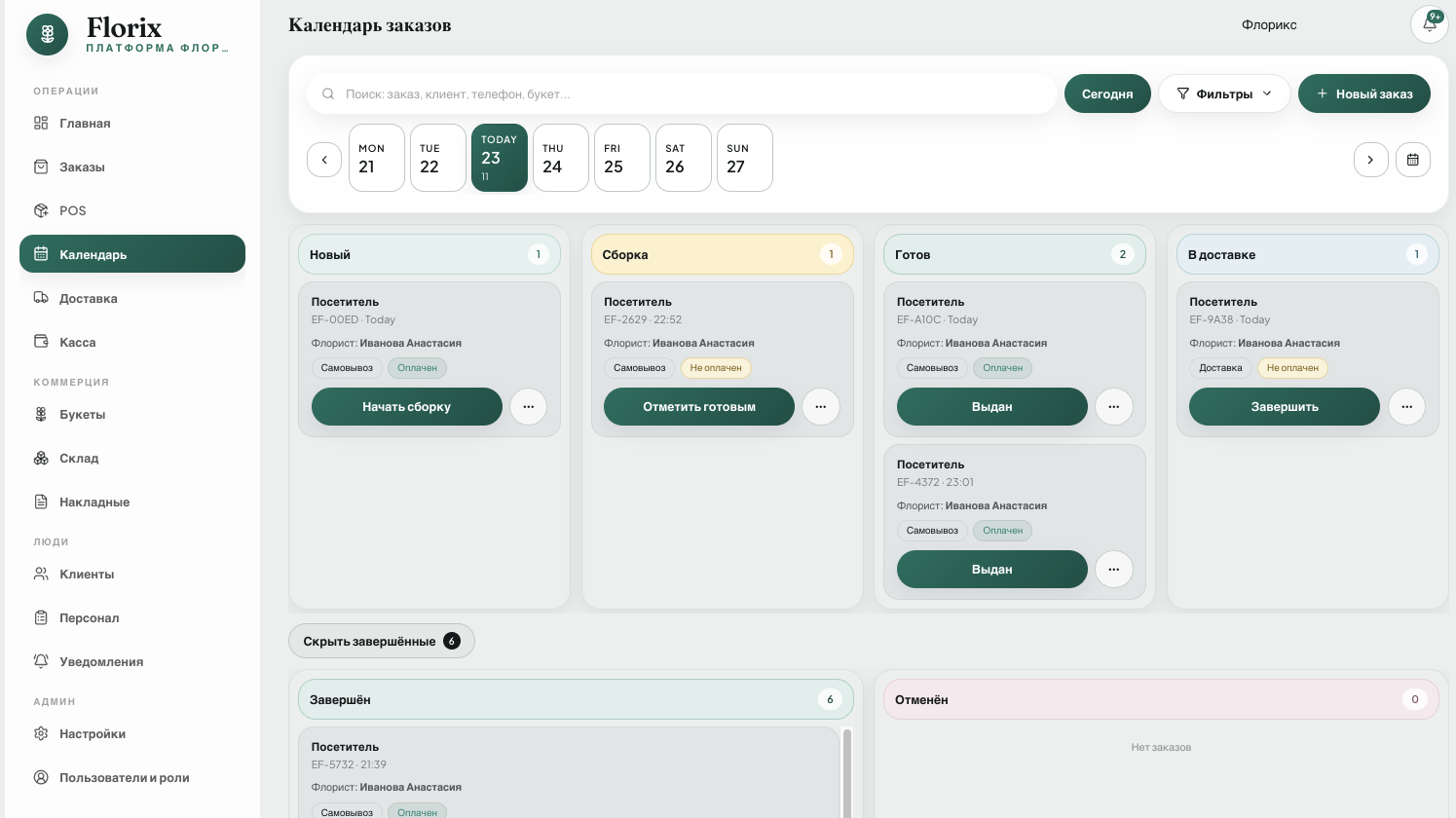Open Склад in the sidebar

click(132, 459)
